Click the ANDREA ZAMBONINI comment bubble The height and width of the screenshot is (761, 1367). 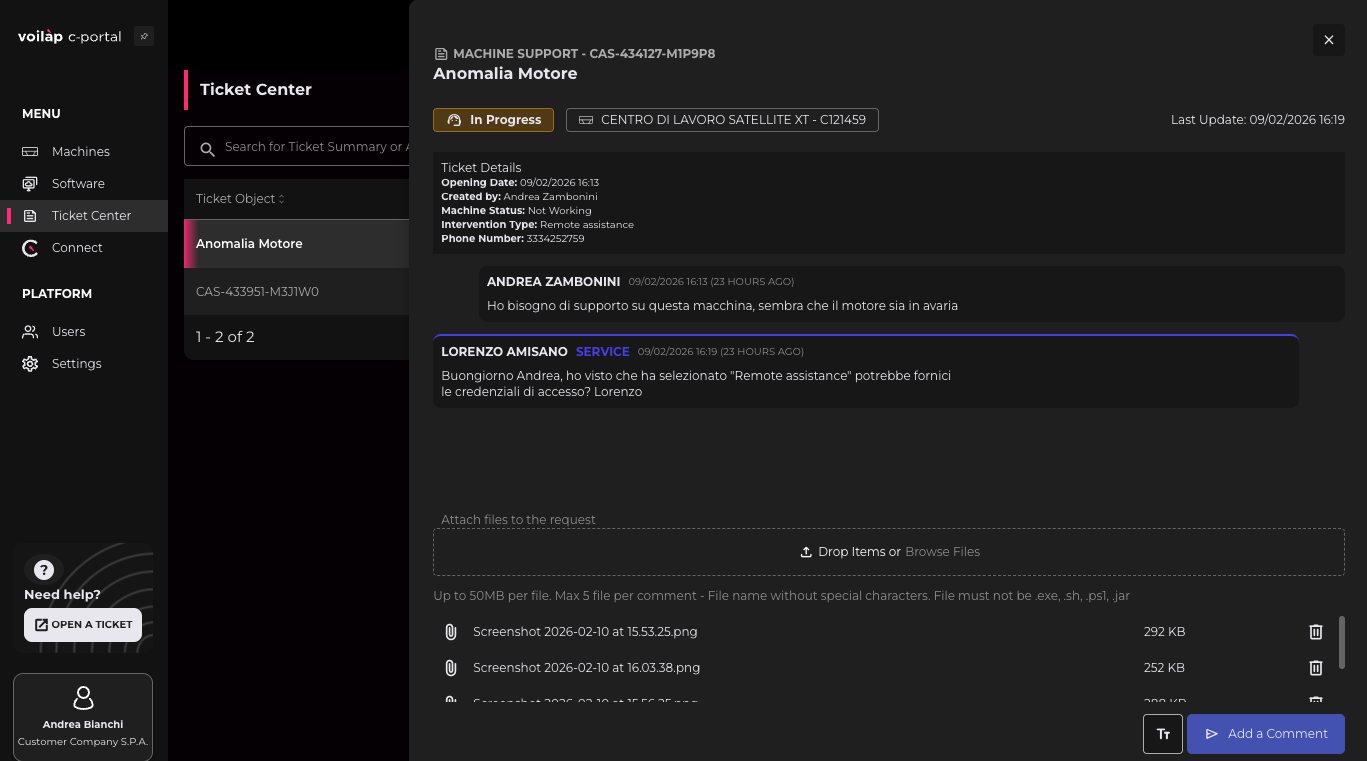pyautogui.click(x=911, y=294)
